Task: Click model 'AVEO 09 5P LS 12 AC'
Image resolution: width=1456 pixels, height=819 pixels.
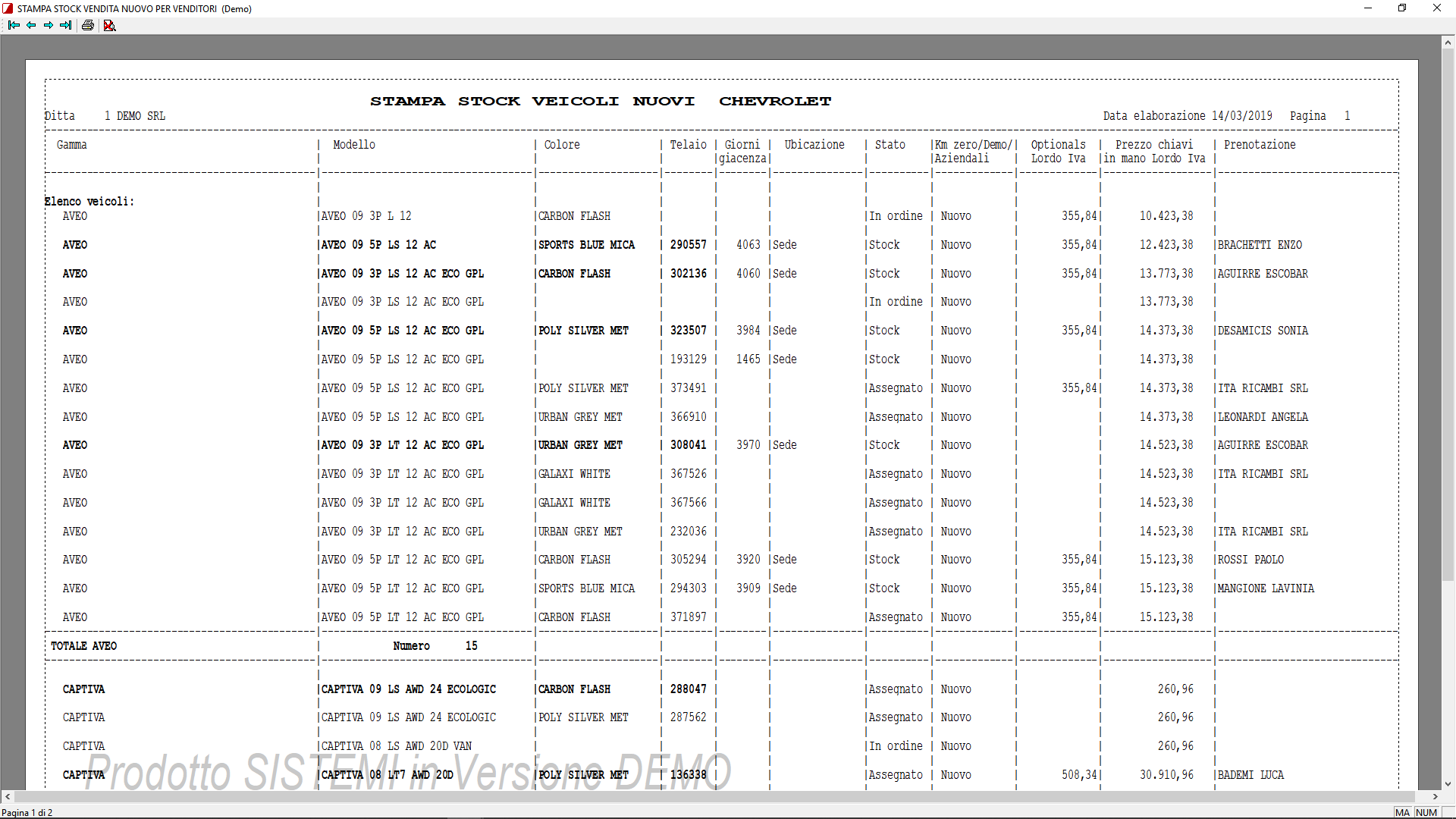Action: [378, 245]
